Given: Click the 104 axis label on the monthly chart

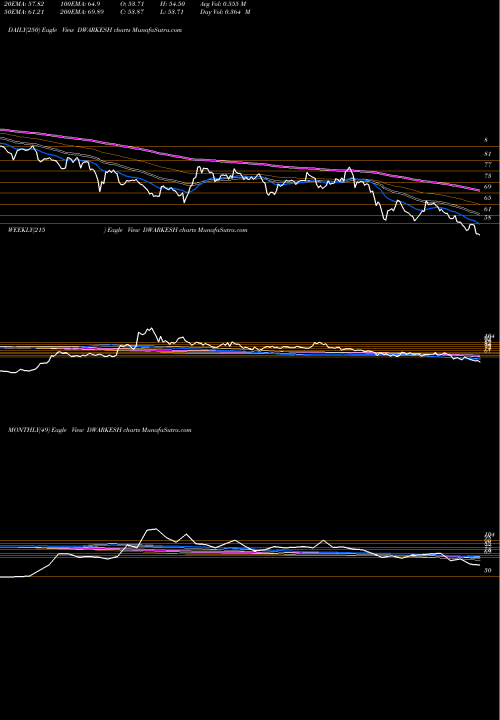Looking at the screenshot, I should click(x=489, y=535).
